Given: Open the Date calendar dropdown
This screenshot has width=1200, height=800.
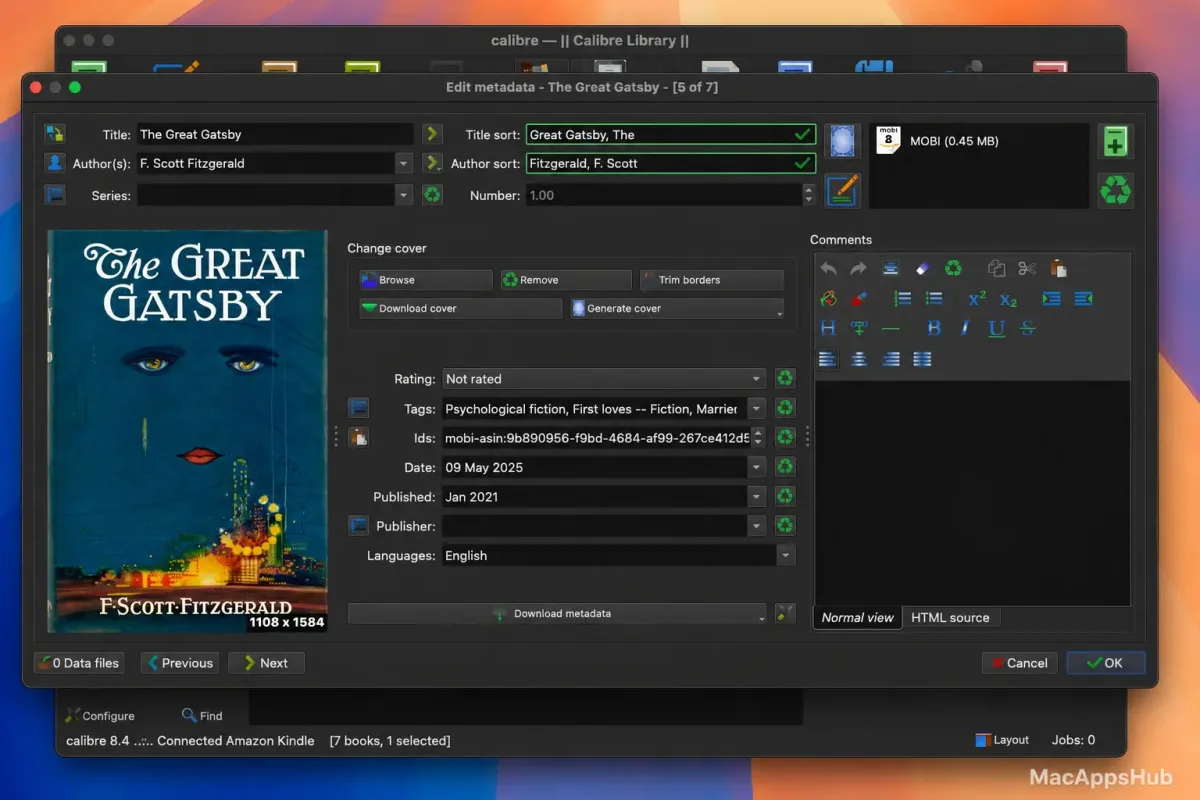Looking at the screenshot, I should click(757, 467).
